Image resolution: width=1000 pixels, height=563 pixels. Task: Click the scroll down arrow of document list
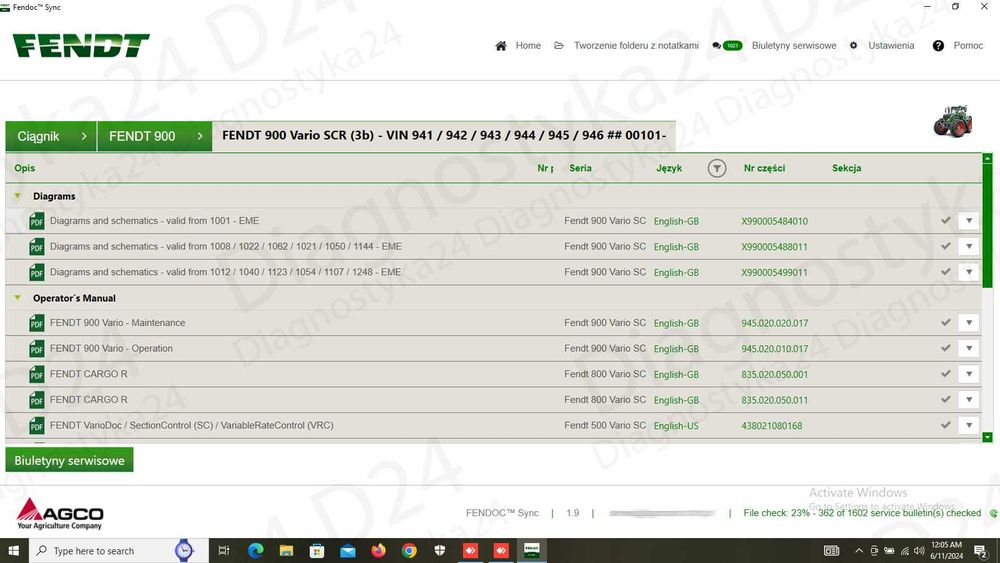[987, 437]
